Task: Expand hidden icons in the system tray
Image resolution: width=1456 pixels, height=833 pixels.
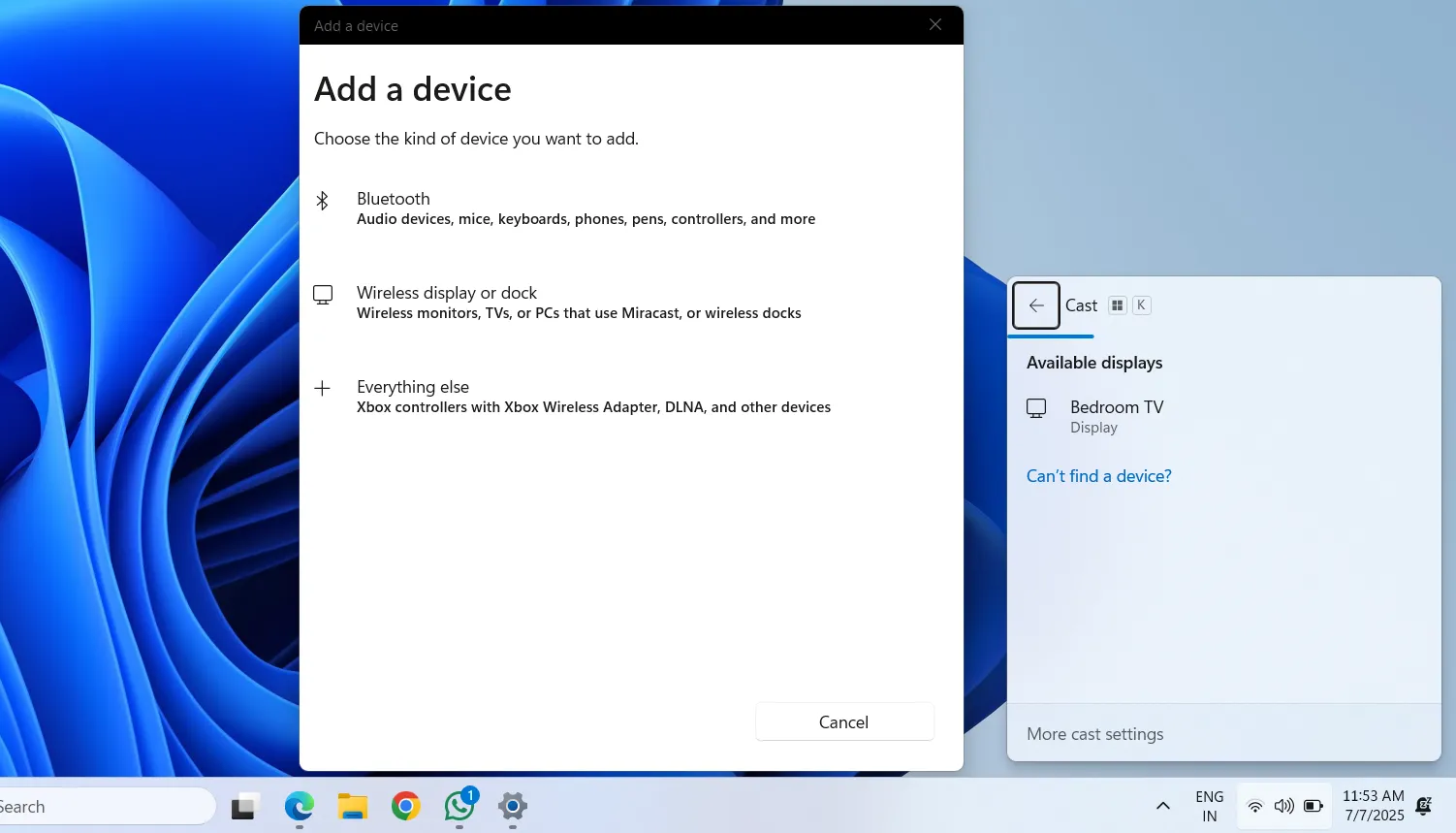Action: 1162,805
